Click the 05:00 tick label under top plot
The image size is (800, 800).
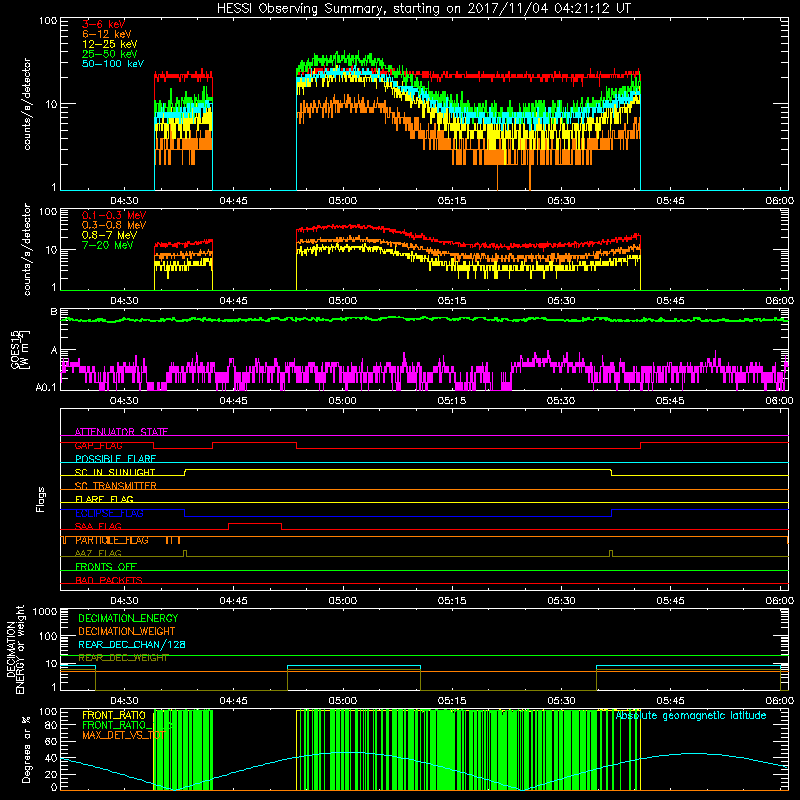coord(342,201)
